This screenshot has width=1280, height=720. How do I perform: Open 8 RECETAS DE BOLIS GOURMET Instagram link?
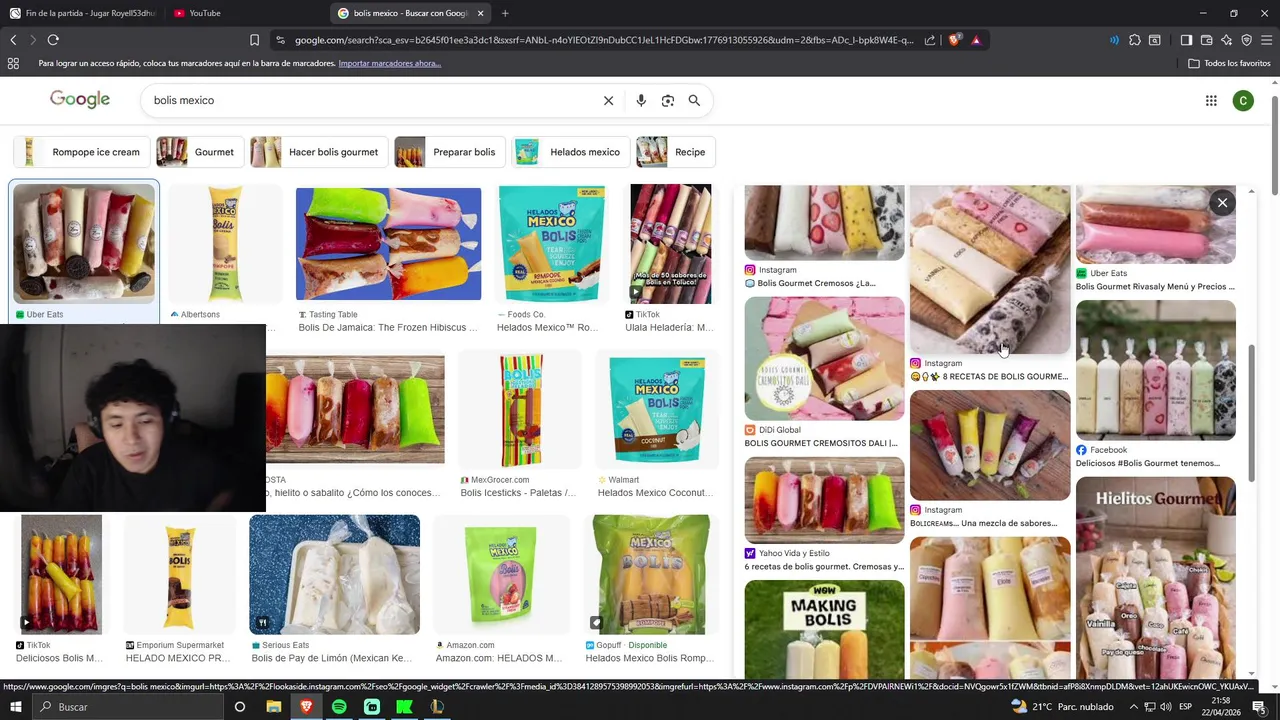[x=990, y=377]
